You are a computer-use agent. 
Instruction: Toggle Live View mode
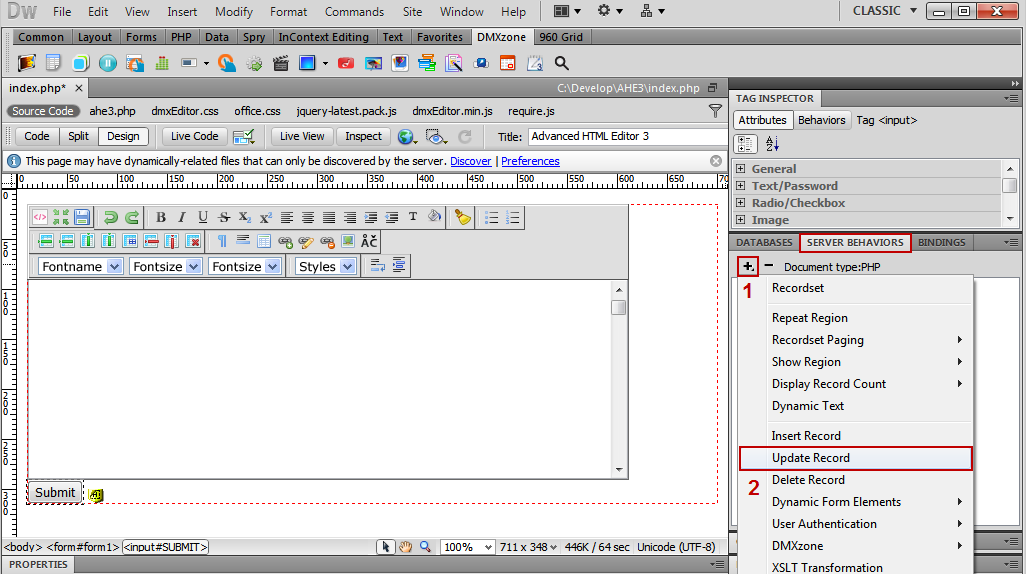302,136
